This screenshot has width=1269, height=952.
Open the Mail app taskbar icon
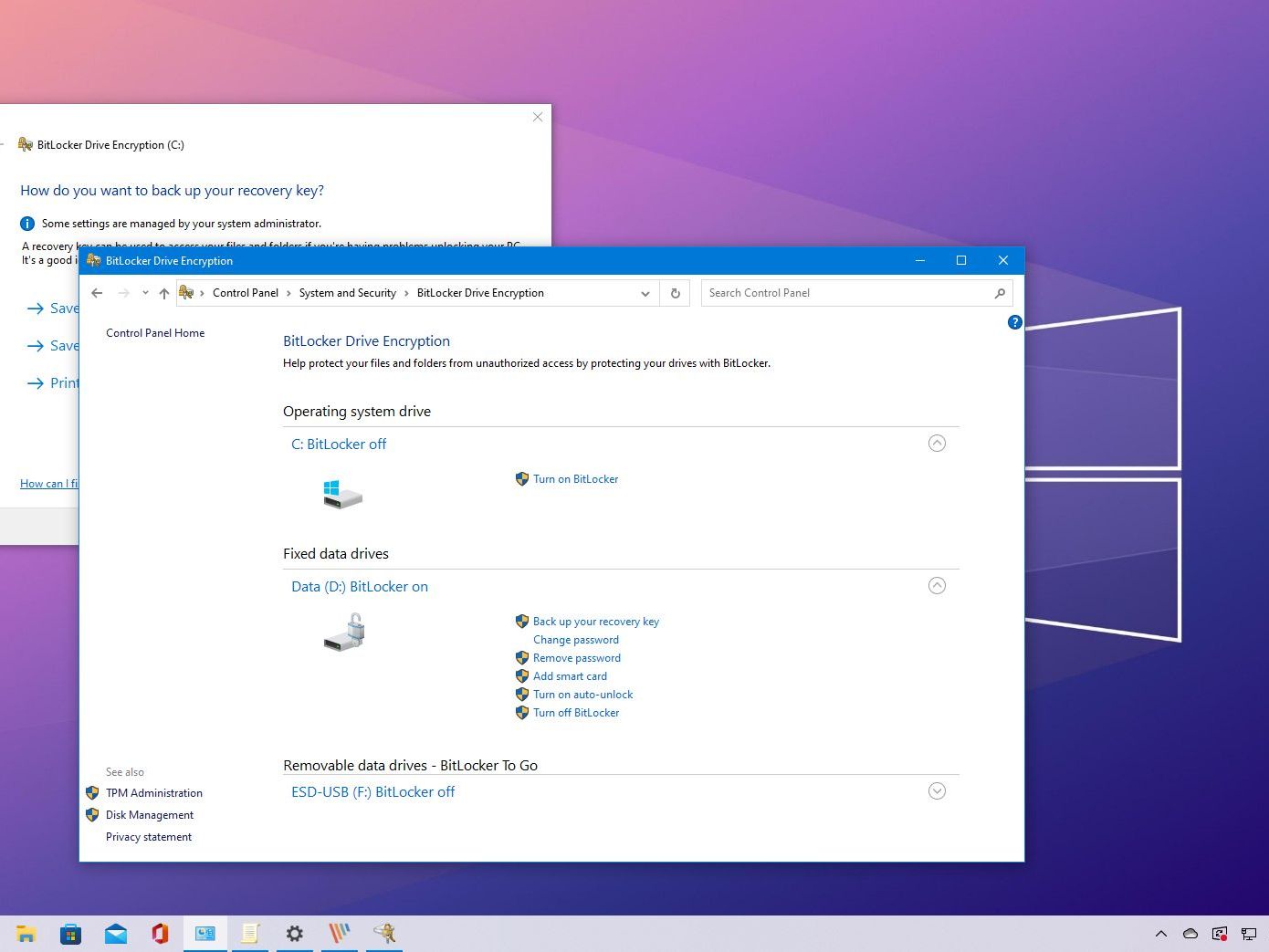115,934
